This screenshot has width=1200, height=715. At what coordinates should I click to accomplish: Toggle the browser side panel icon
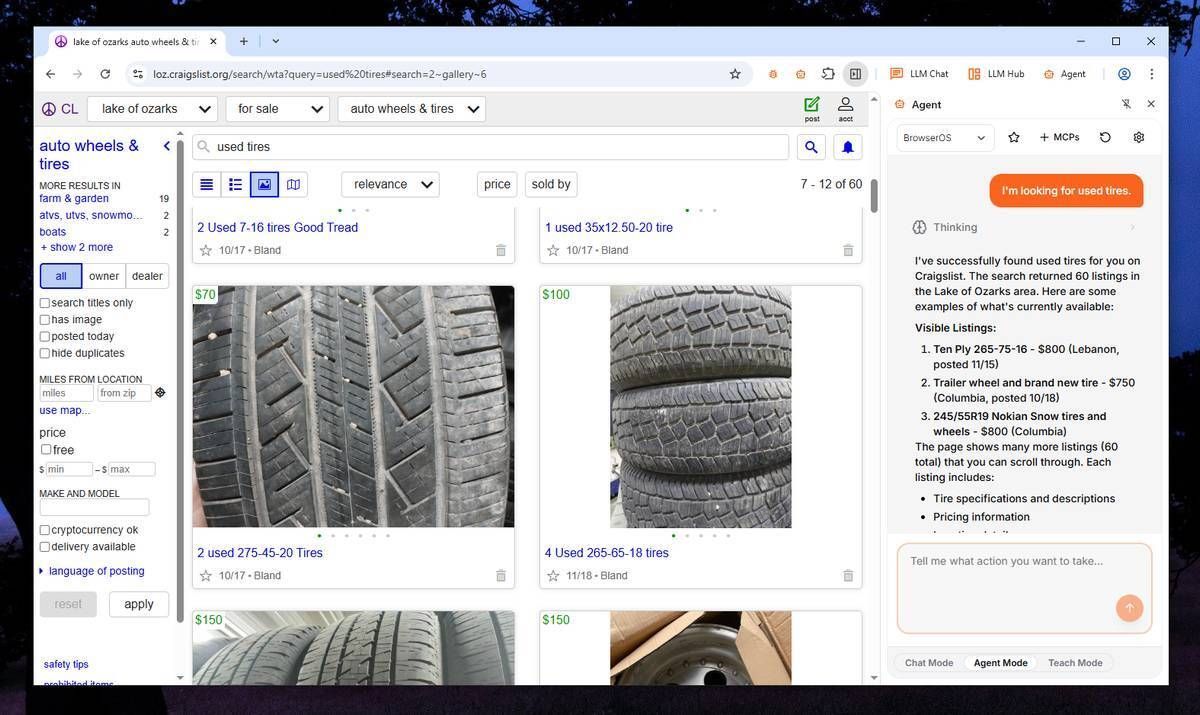855,74
